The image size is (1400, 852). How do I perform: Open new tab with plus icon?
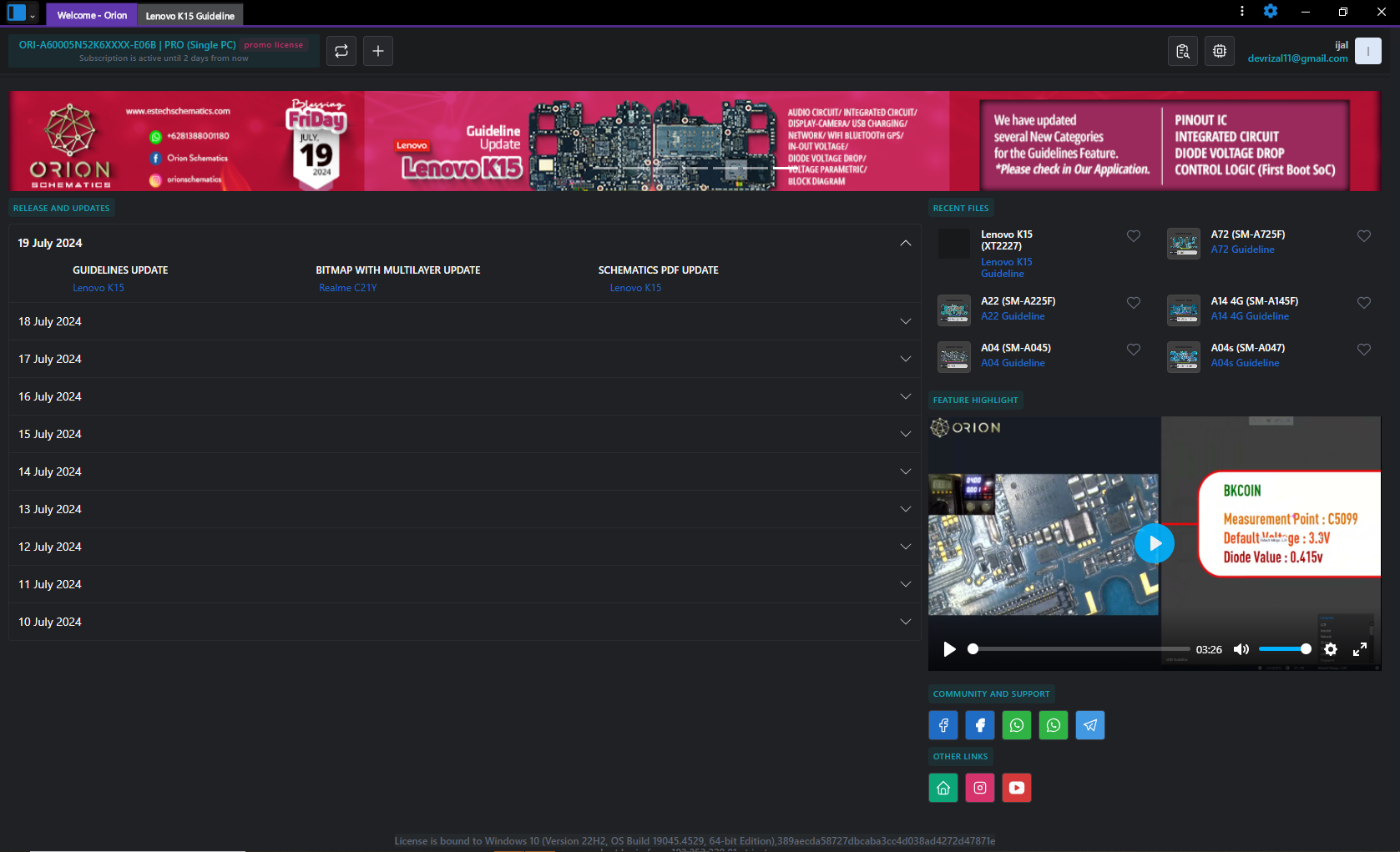pos(378,51)
